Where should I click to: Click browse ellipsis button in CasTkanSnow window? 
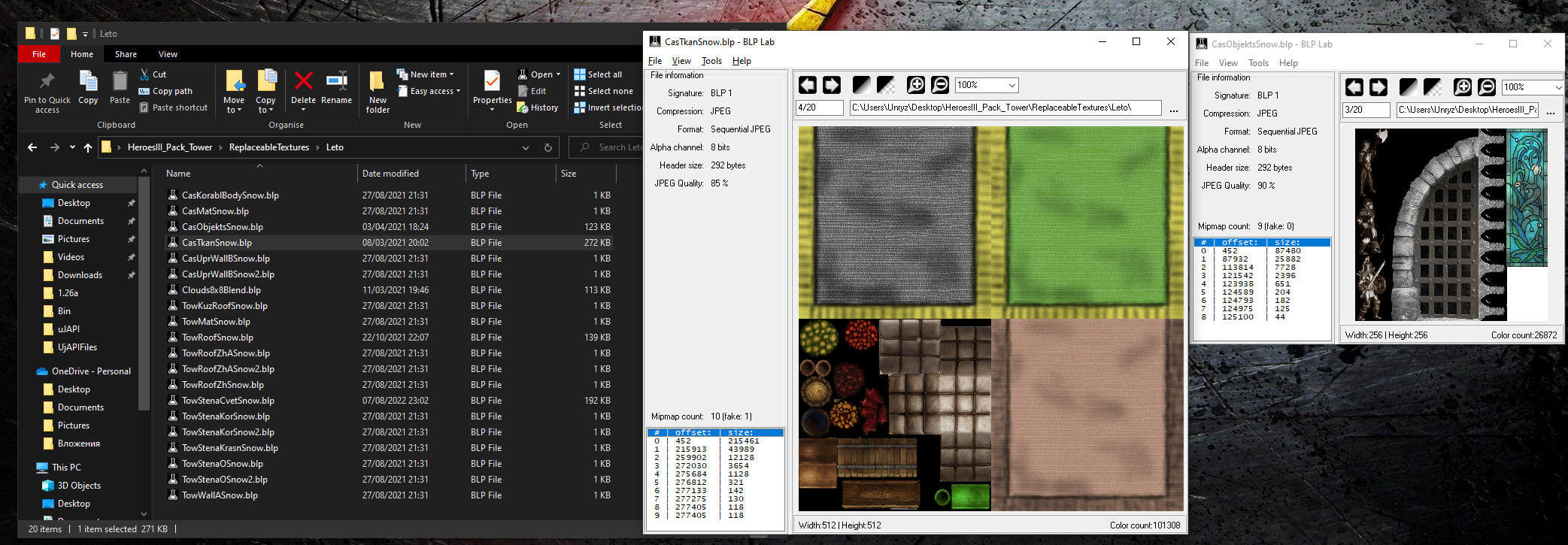(1173, 110)
